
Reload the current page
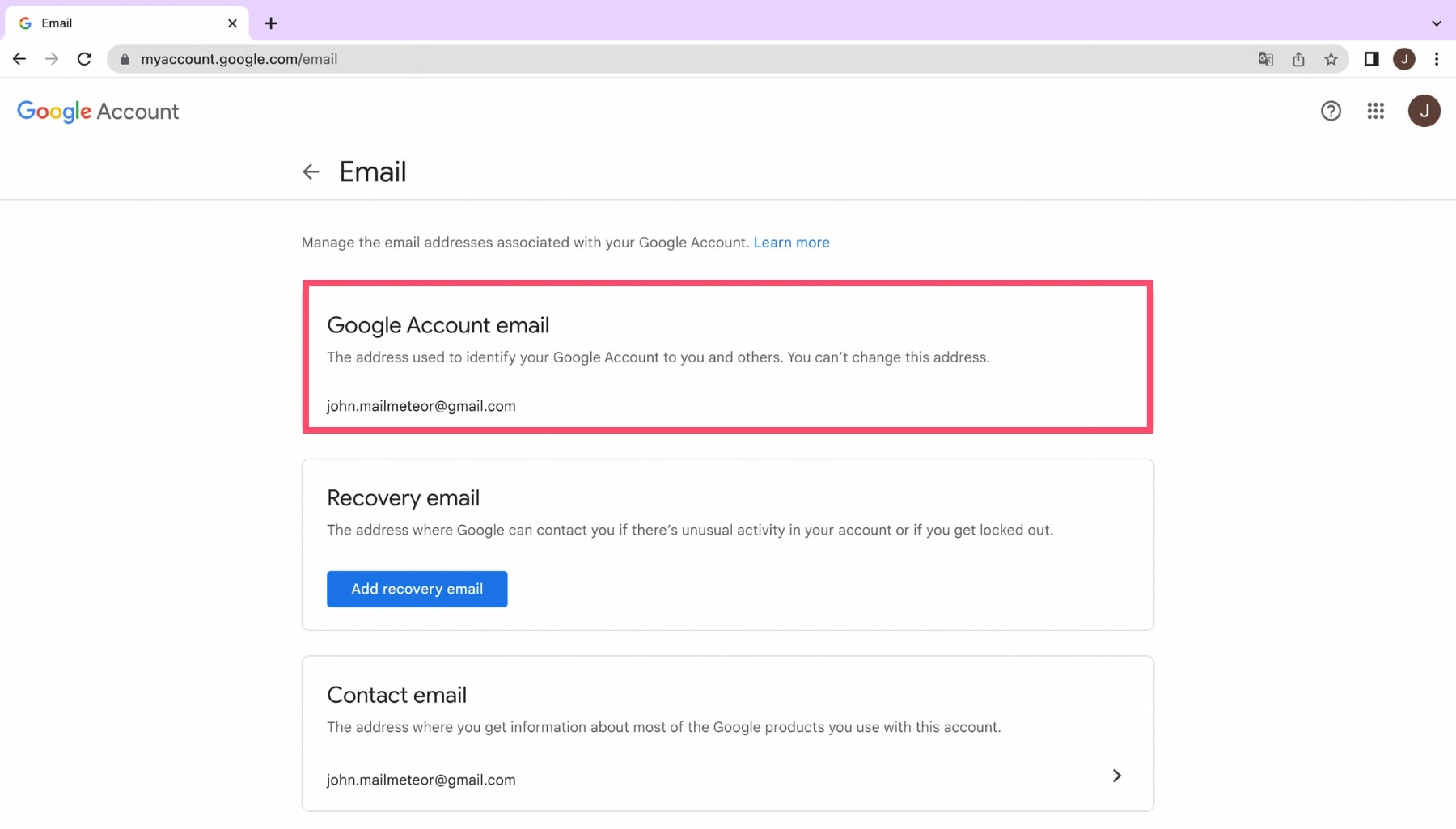tap(84, 59)
